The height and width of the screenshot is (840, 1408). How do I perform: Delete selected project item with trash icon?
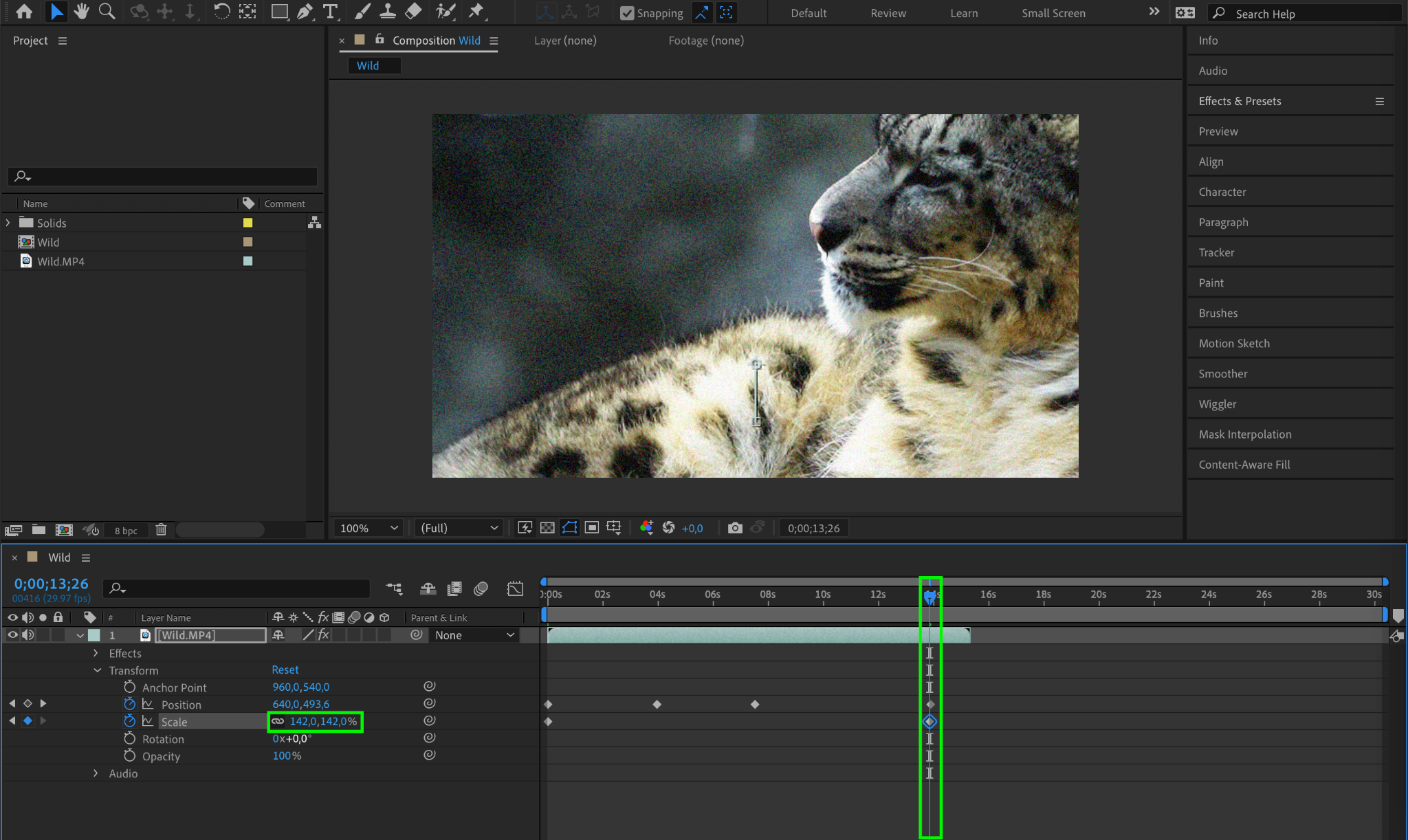tap(161, 530)
